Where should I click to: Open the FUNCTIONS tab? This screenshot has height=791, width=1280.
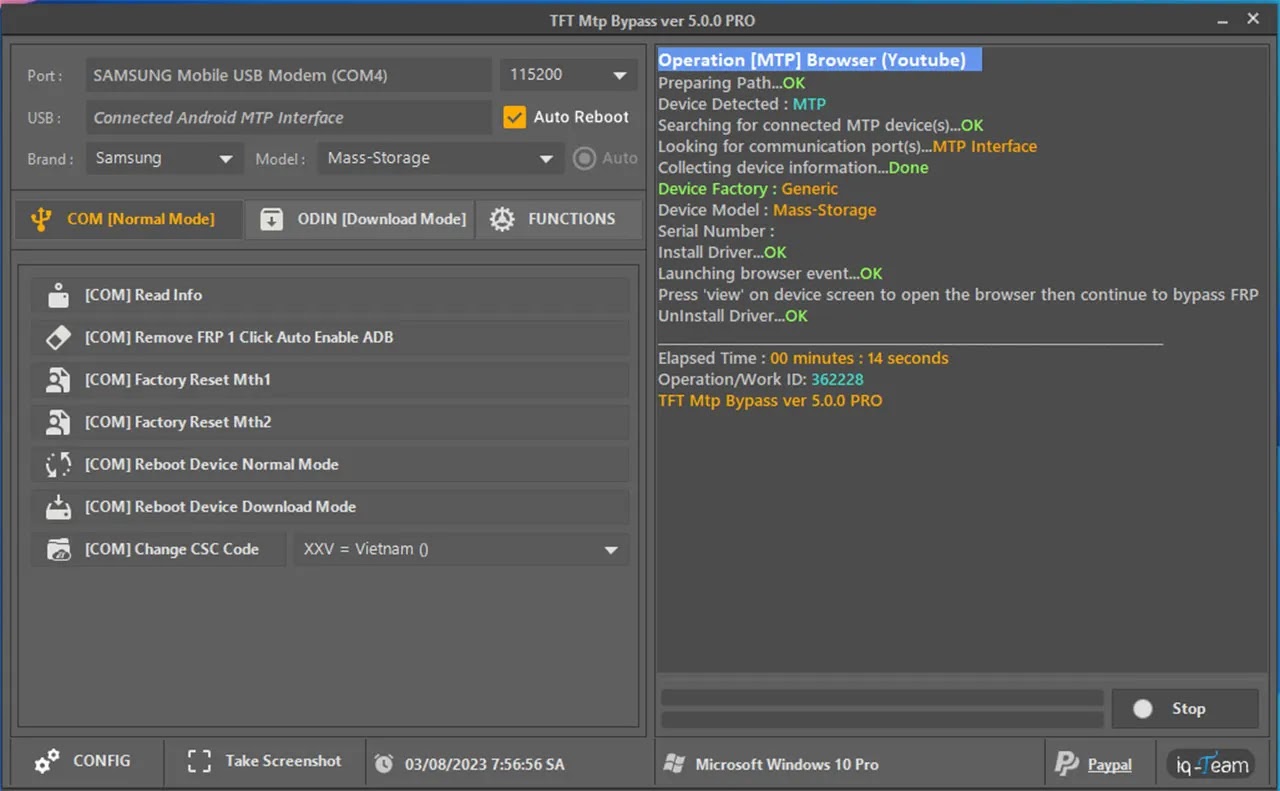click(x=558, y=219)
